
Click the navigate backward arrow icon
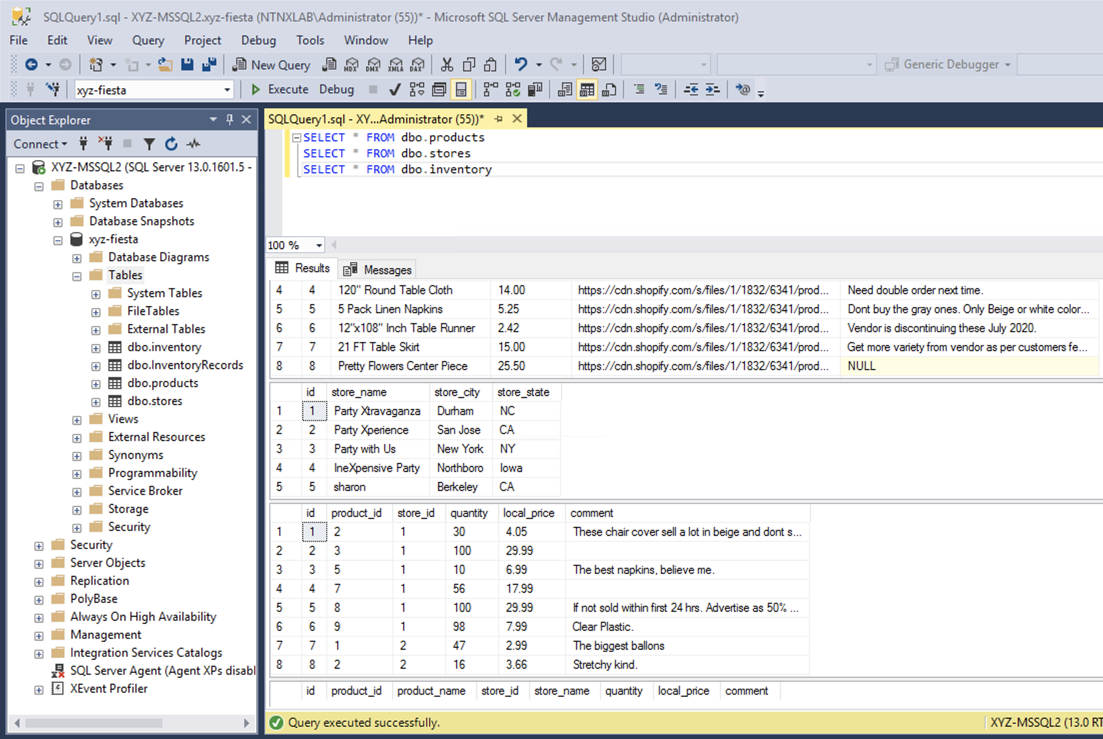(31, 65)
